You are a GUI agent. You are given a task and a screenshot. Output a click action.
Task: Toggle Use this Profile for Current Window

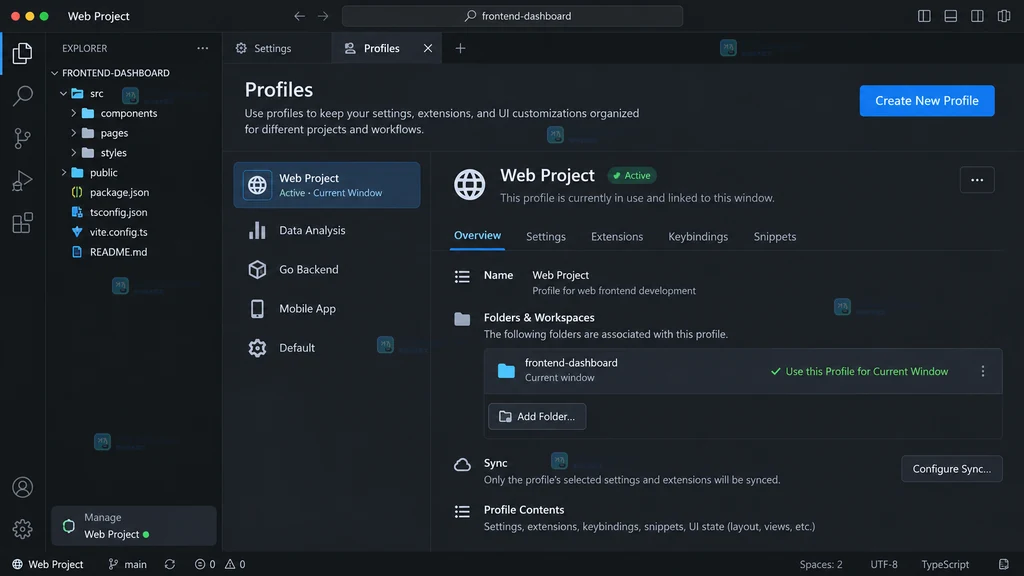click(859, 372)
